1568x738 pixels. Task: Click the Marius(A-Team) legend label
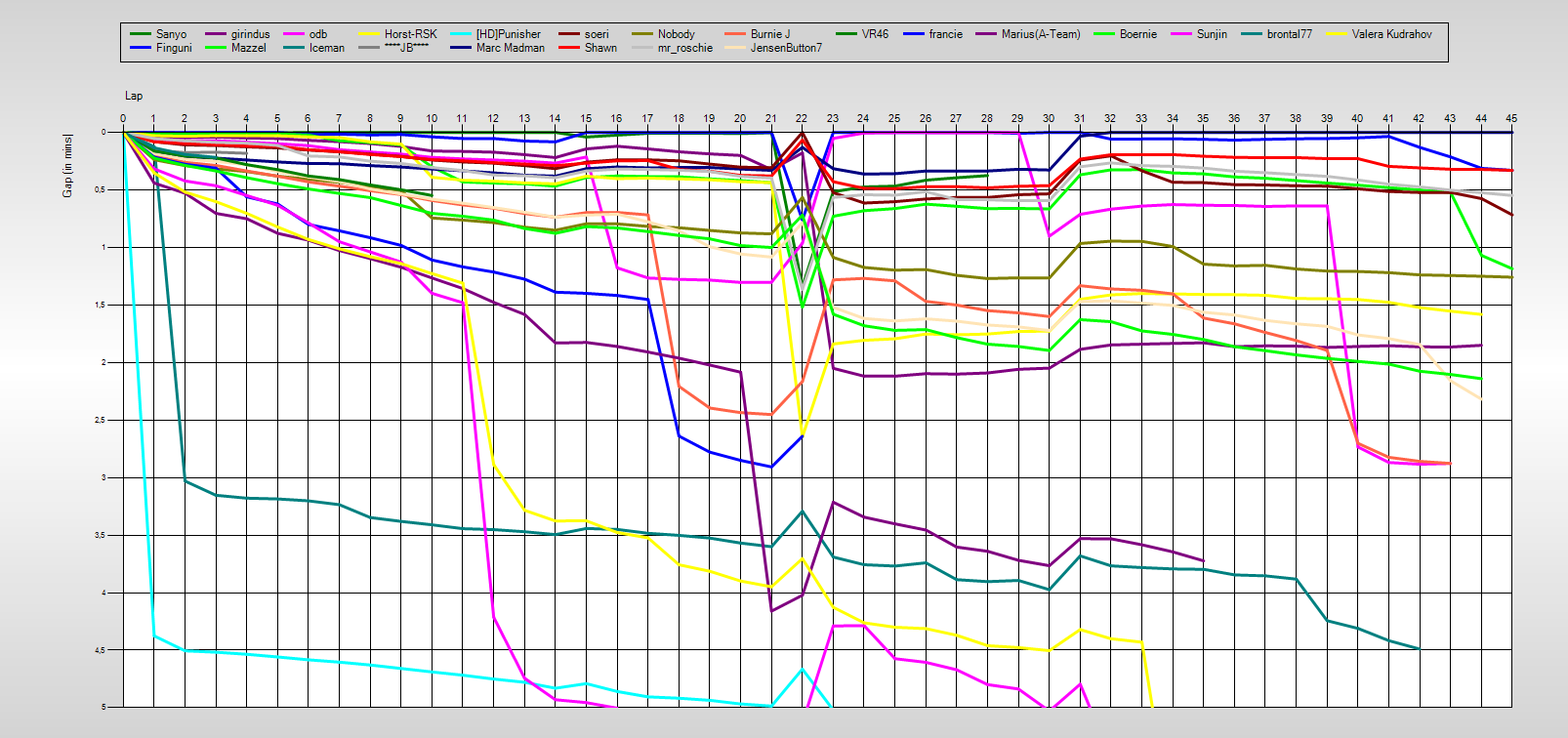(1041, 34)
